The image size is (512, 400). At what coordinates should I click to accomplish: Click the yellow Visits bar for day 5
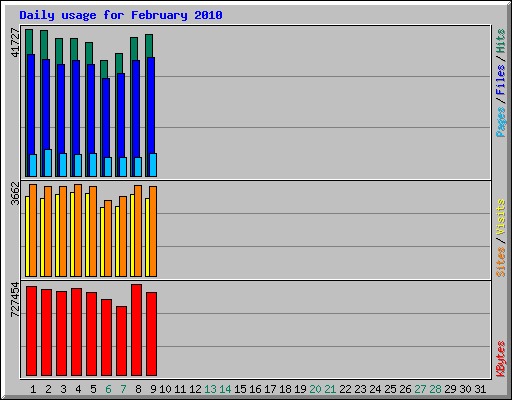(x=87, y=235)
